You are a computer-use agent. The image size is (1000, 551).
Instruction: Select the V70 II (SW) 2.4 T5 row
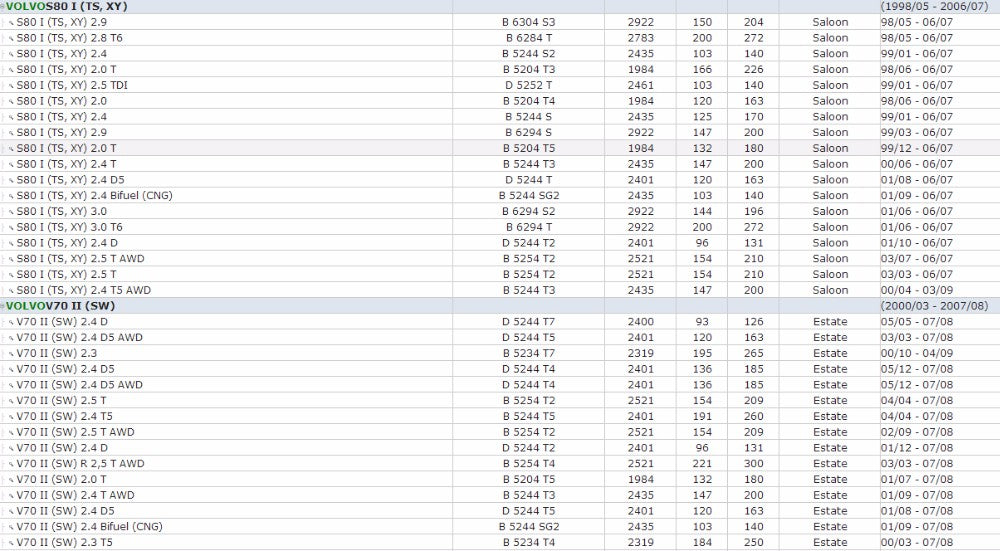pyautogui.click(x=500, y=416)
